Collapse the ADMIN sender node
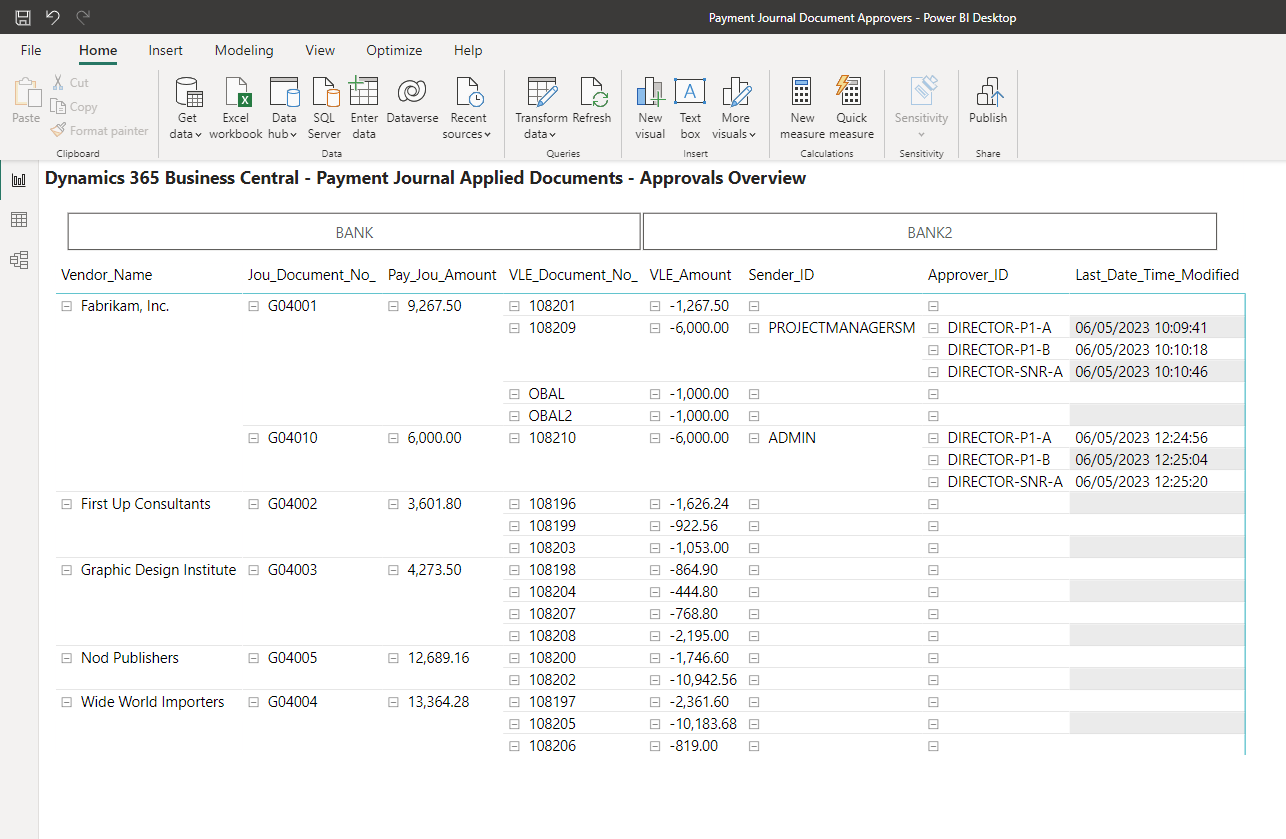The height and width of the screenshot is (839, 1286). click(x=755, y=438)
